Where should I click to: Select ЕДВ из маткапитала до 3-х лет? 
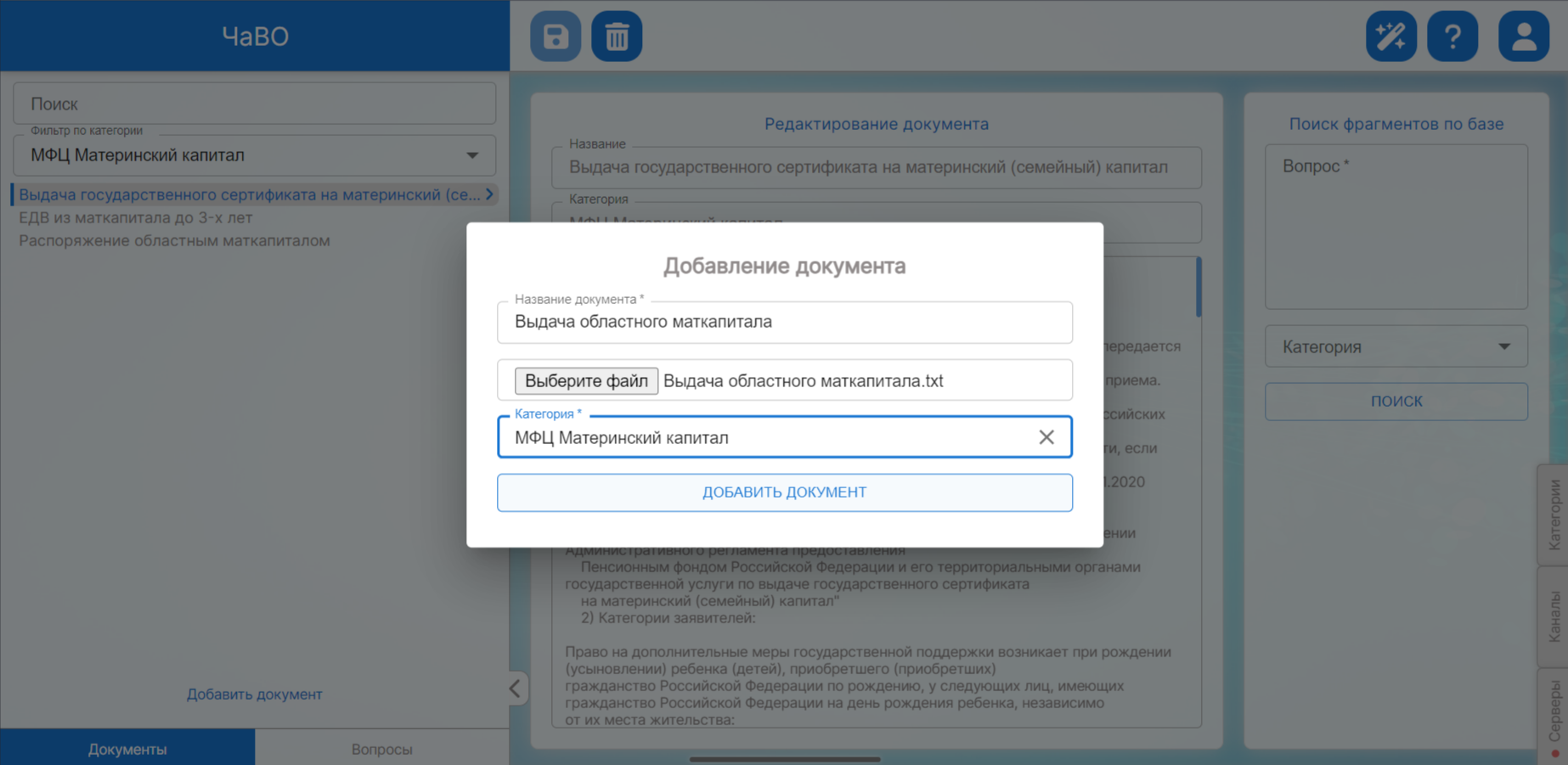(x=136, y=217)
